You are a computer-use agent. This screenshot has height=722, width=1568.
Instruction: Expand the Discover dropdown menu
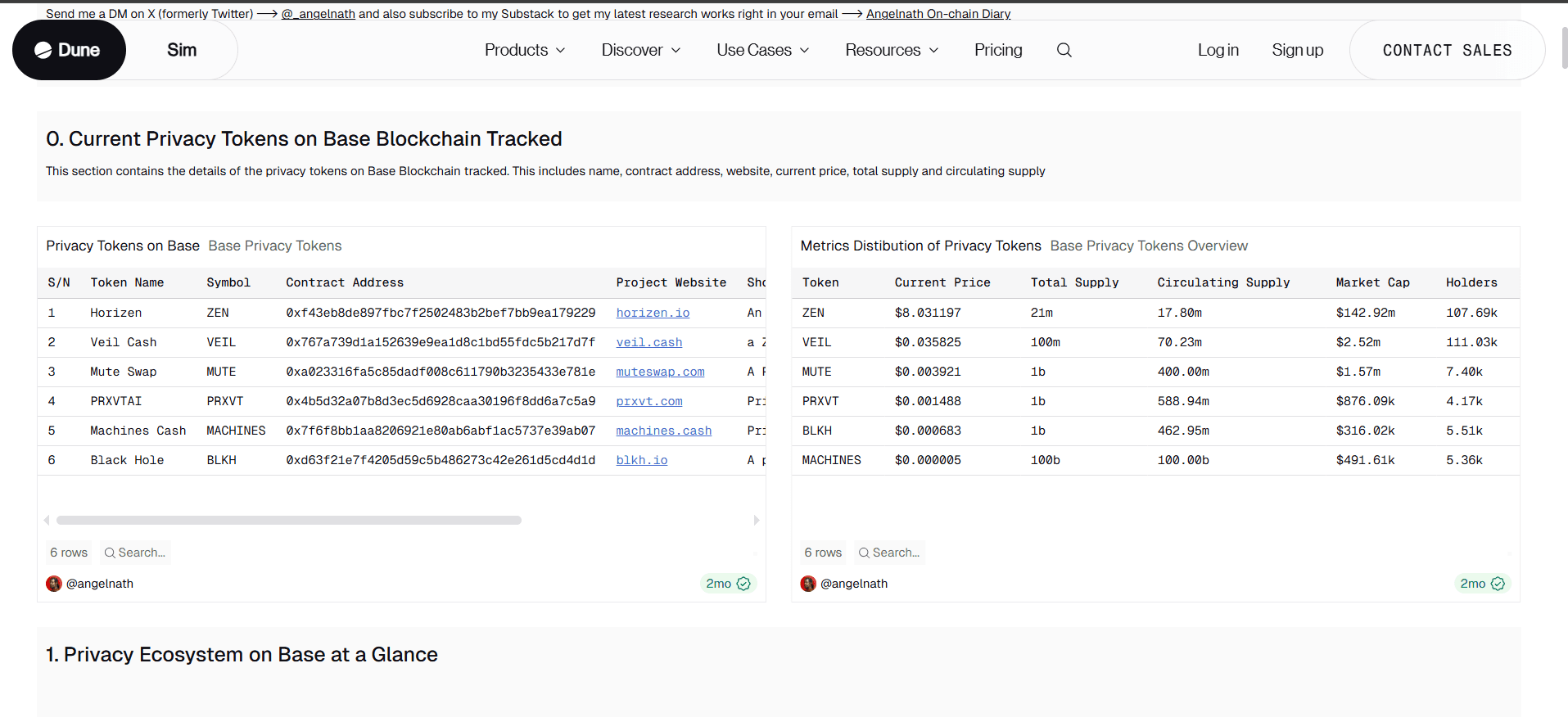pos(641,50)
